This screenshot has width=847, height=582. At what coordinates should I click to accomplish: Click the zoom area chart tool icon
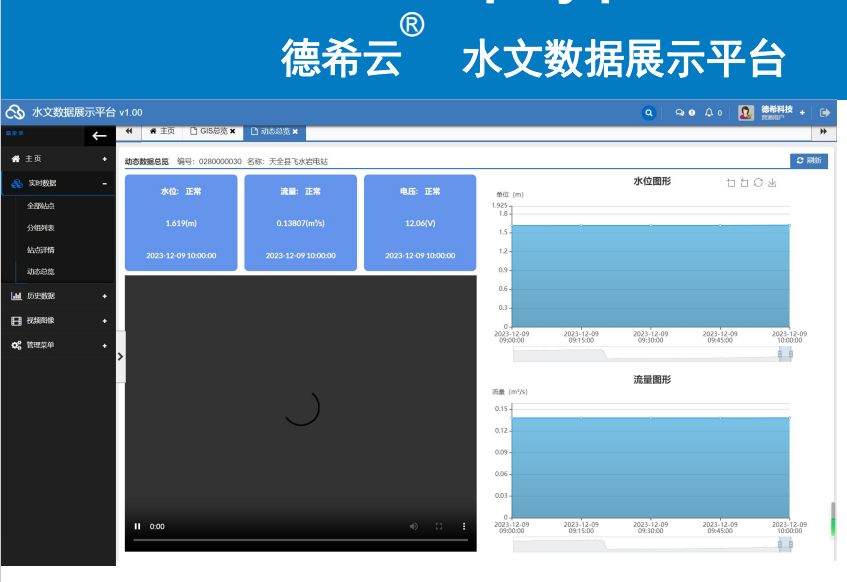[731, 183]
